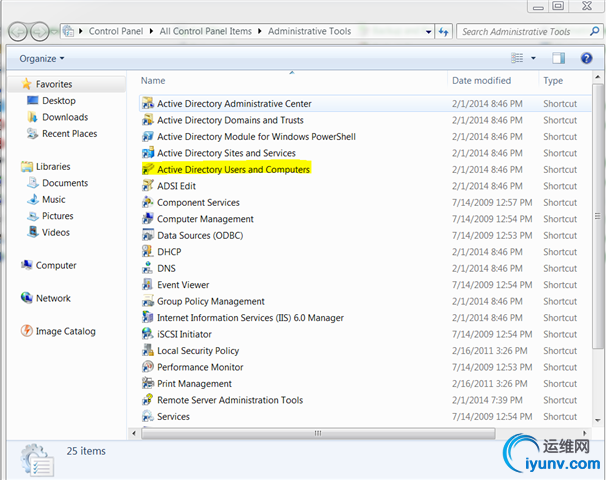Open the Organize dropdown menu
606x480 pixels.
pyautogui.click(x=42, y=59)
